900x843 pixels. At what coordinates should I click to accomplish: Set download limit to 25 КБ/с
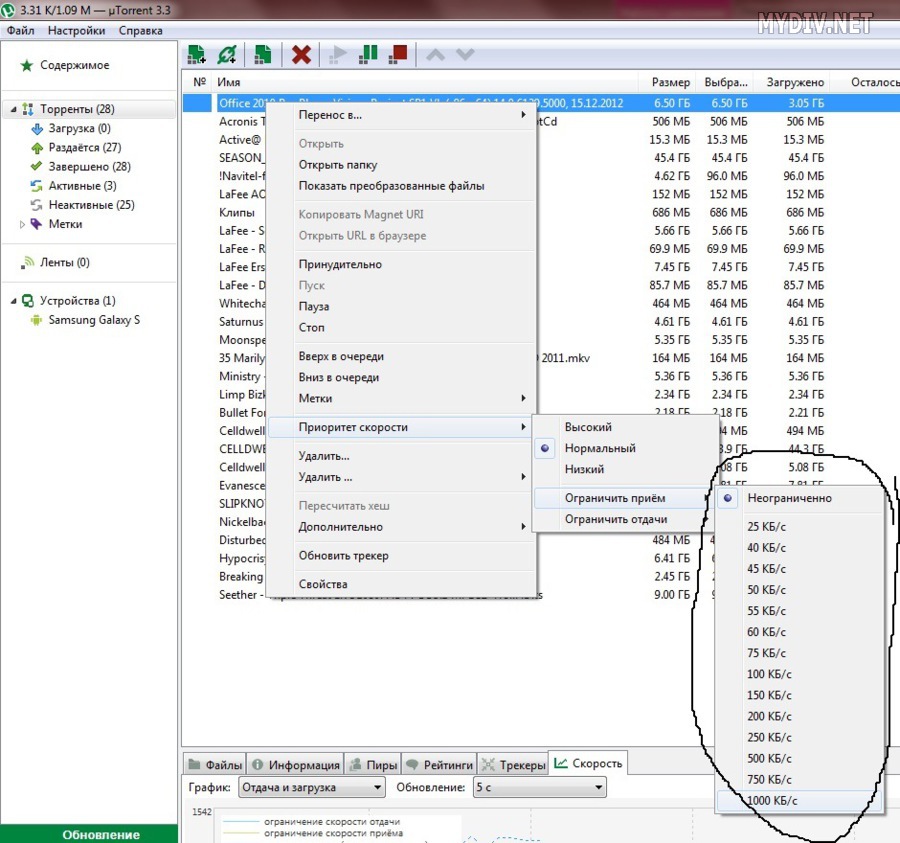(x=800, y=527)
